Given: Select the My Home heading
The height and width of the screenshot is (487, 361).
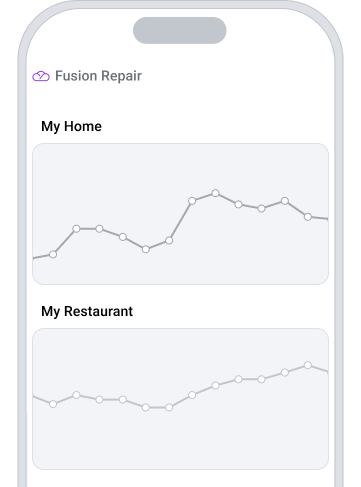Looking at the screenshot, I should [71, 127].
